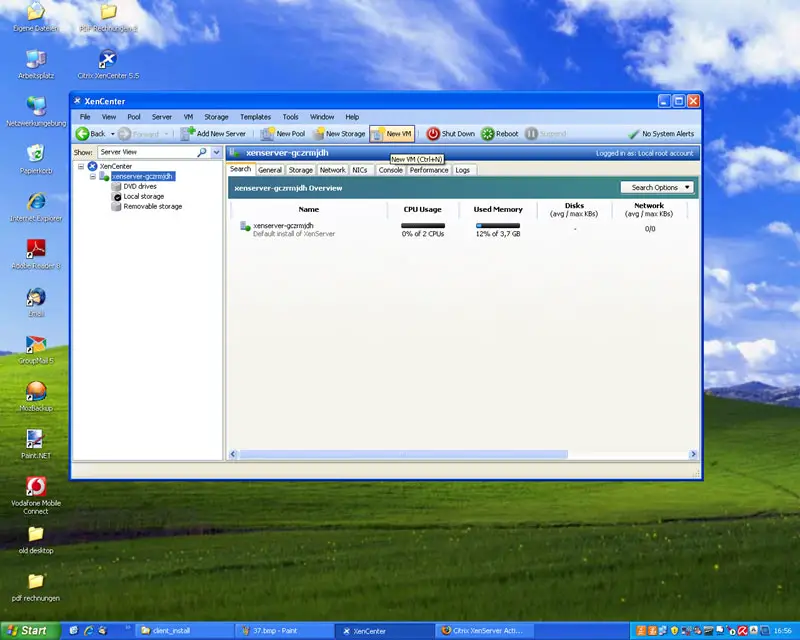
Task: Switch to the Storage tab
Action: pyautogui.click(x=301, y=170)
